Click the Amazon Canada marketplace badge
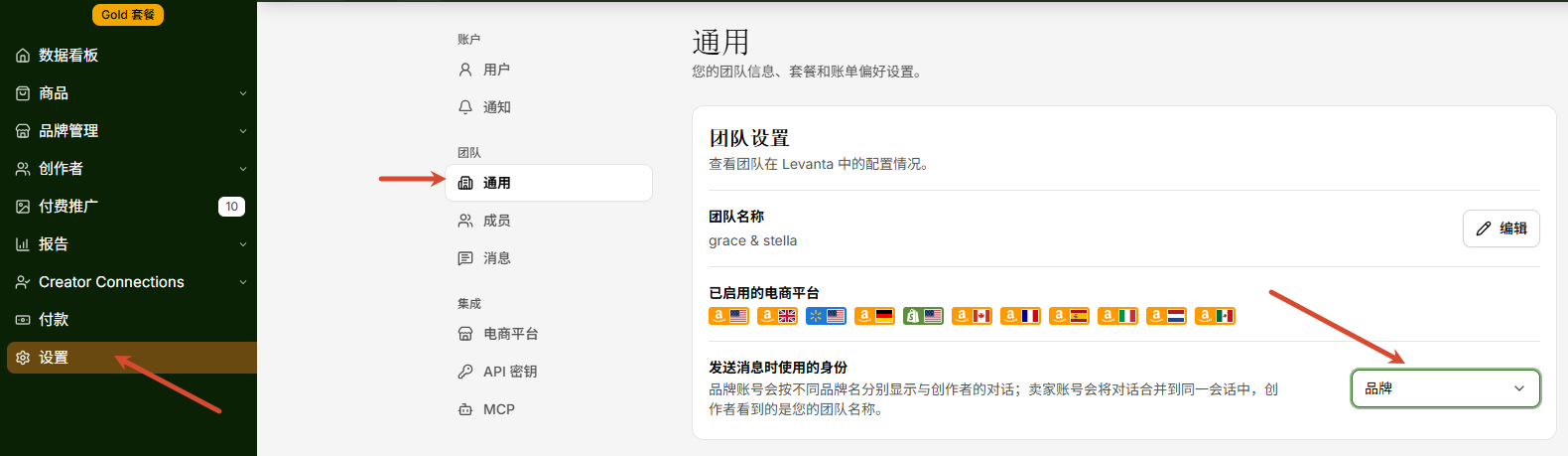 (972, 316)
